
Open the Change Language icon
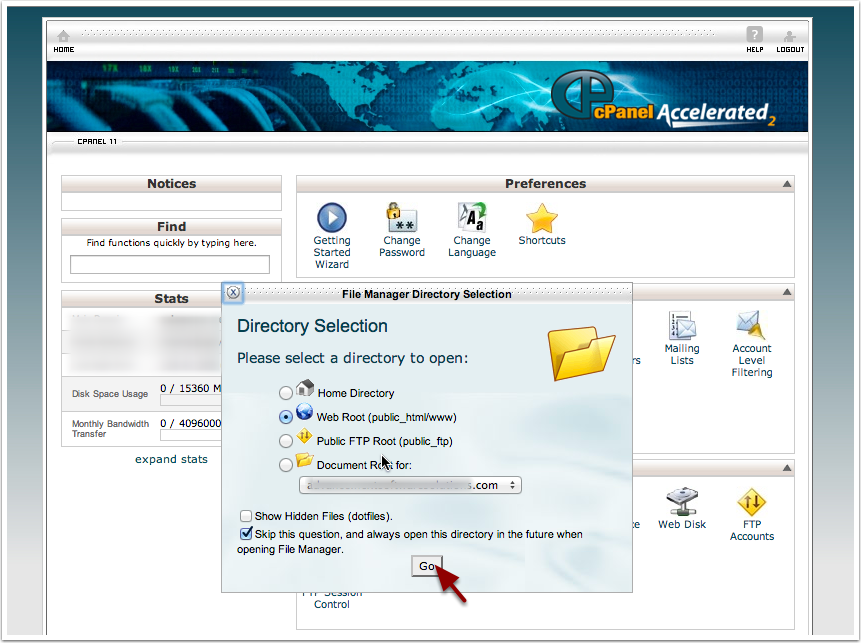pos(471,218)
